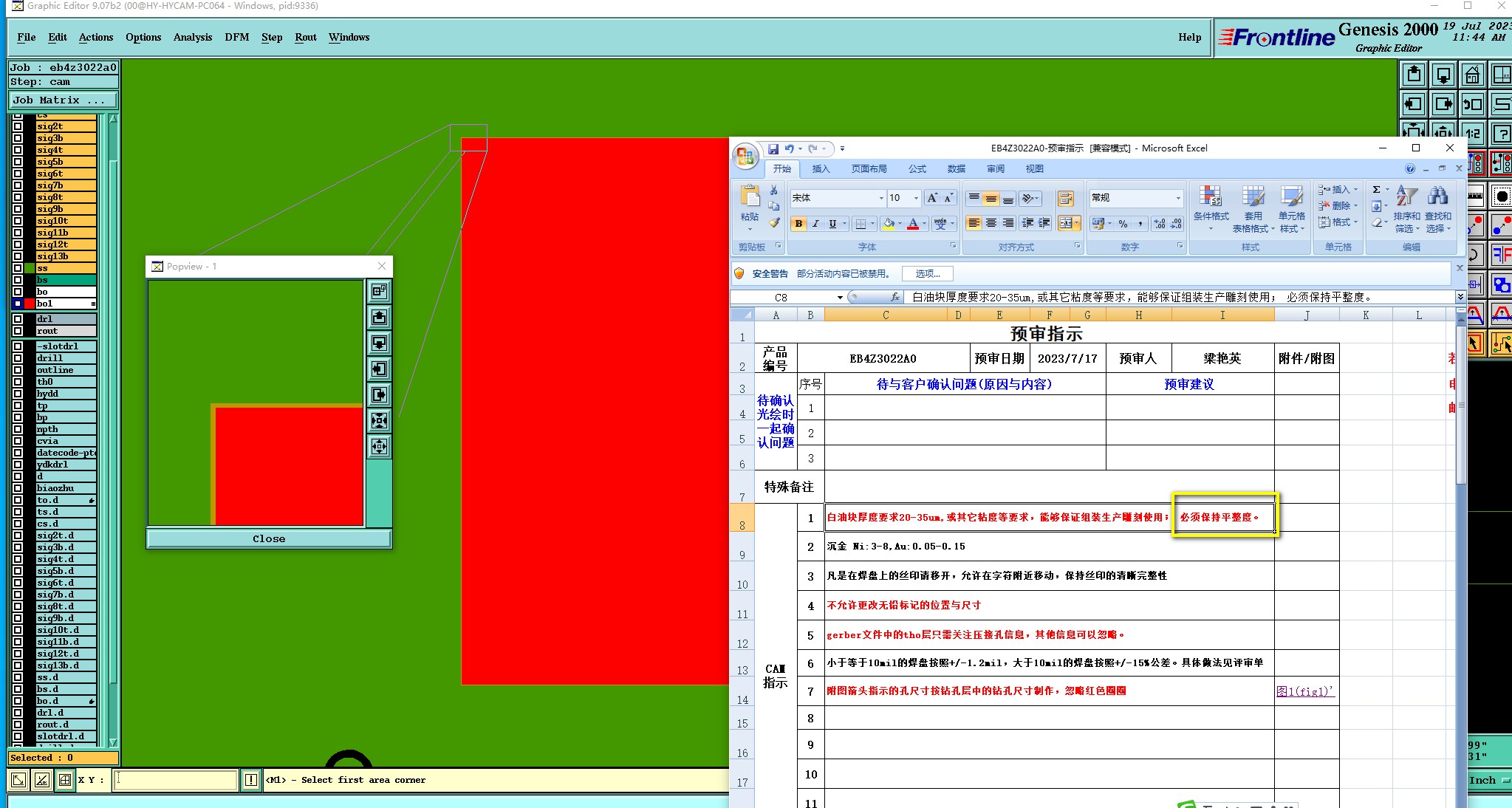The height and width of the screenshot is (808, 1512).
Task: Click the Find and Select binoculars icon
Action: (x=1437, y=196)
